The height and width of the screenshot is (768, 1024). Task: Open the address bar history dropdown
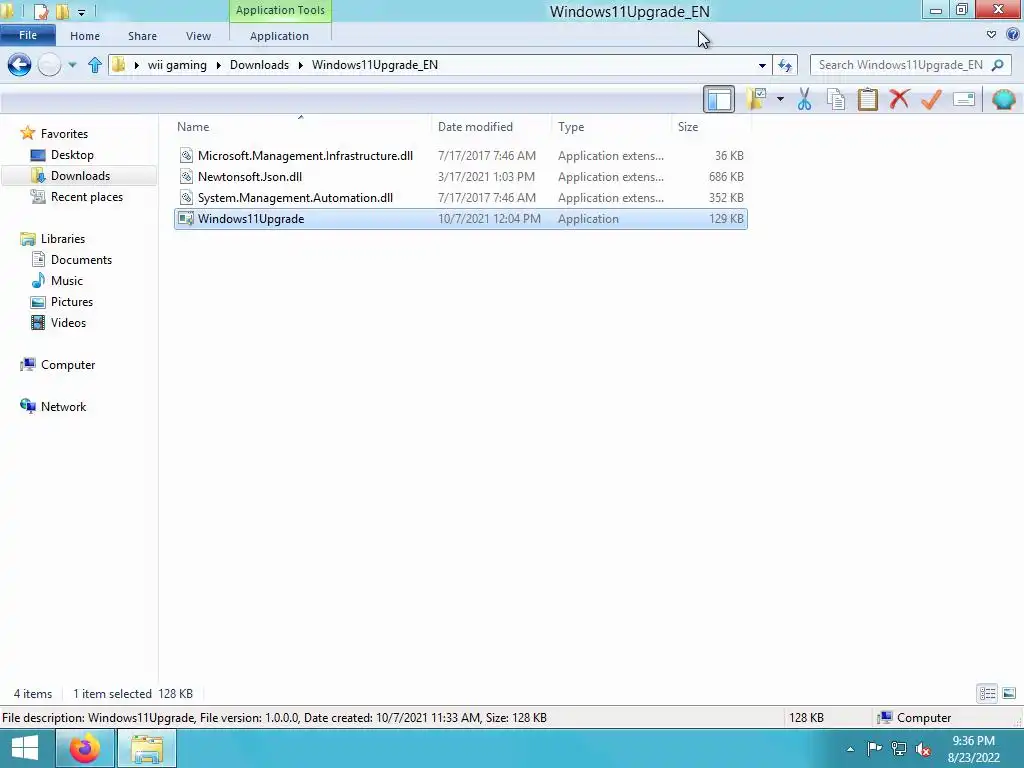(x=762, y=65)
